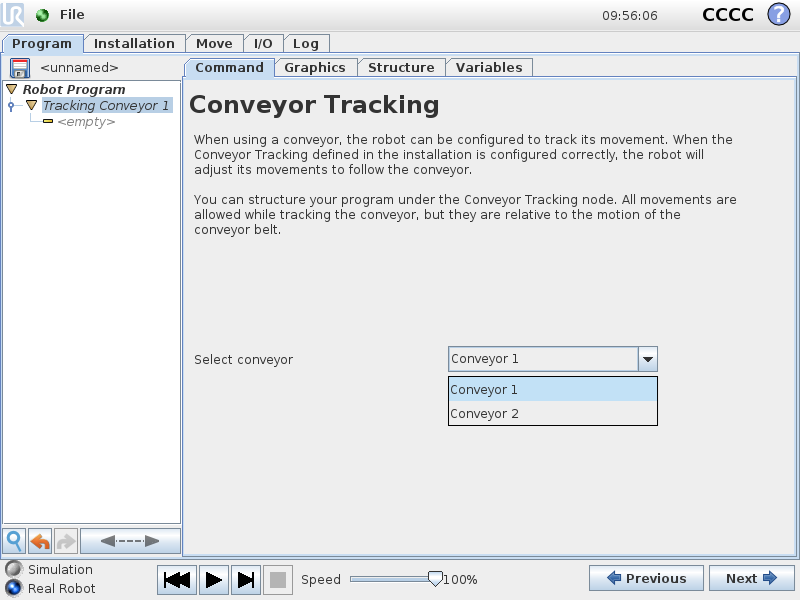Select Simulation mode

pos(14,569)
